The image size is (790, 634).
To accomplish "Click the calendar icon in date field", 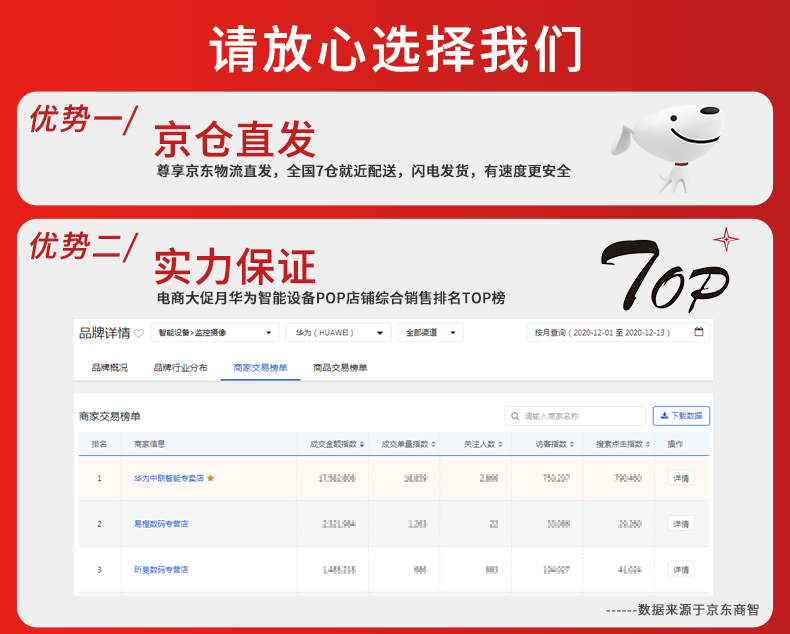I will click(x=698, y=332).
